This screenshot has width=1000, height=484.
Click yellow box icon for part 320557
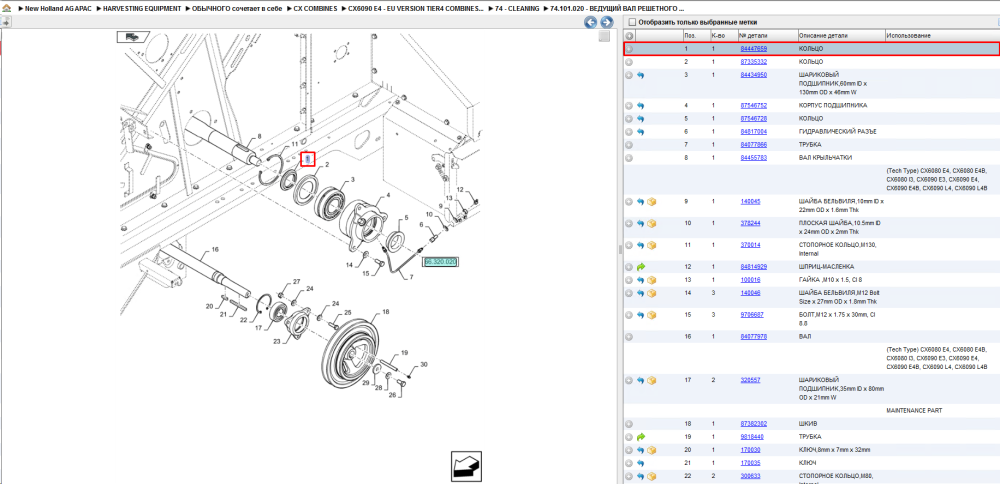pyautogui.click(x=652, y=380)
